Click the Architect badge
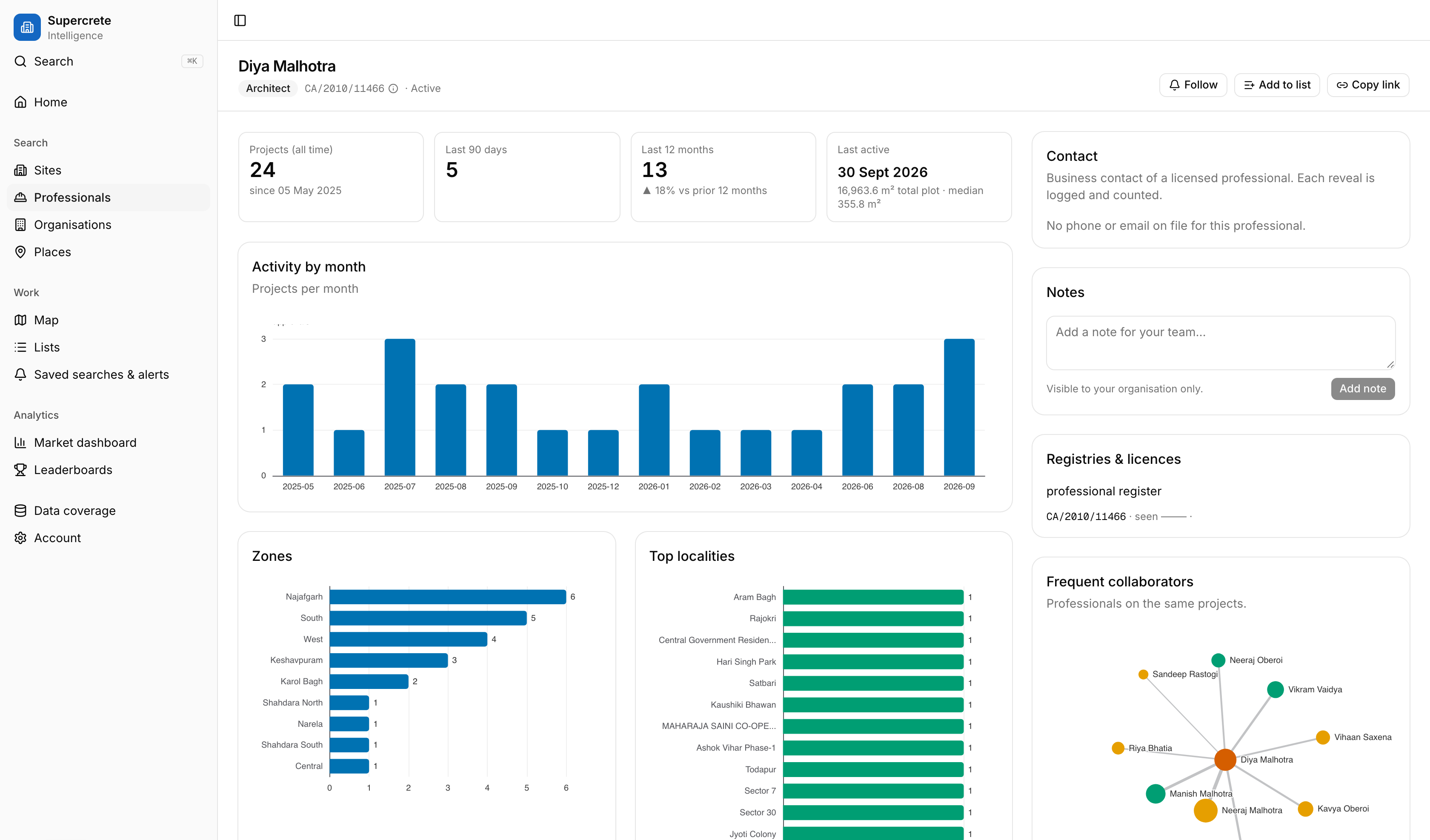1430x840 pixels. pos(268,89)
